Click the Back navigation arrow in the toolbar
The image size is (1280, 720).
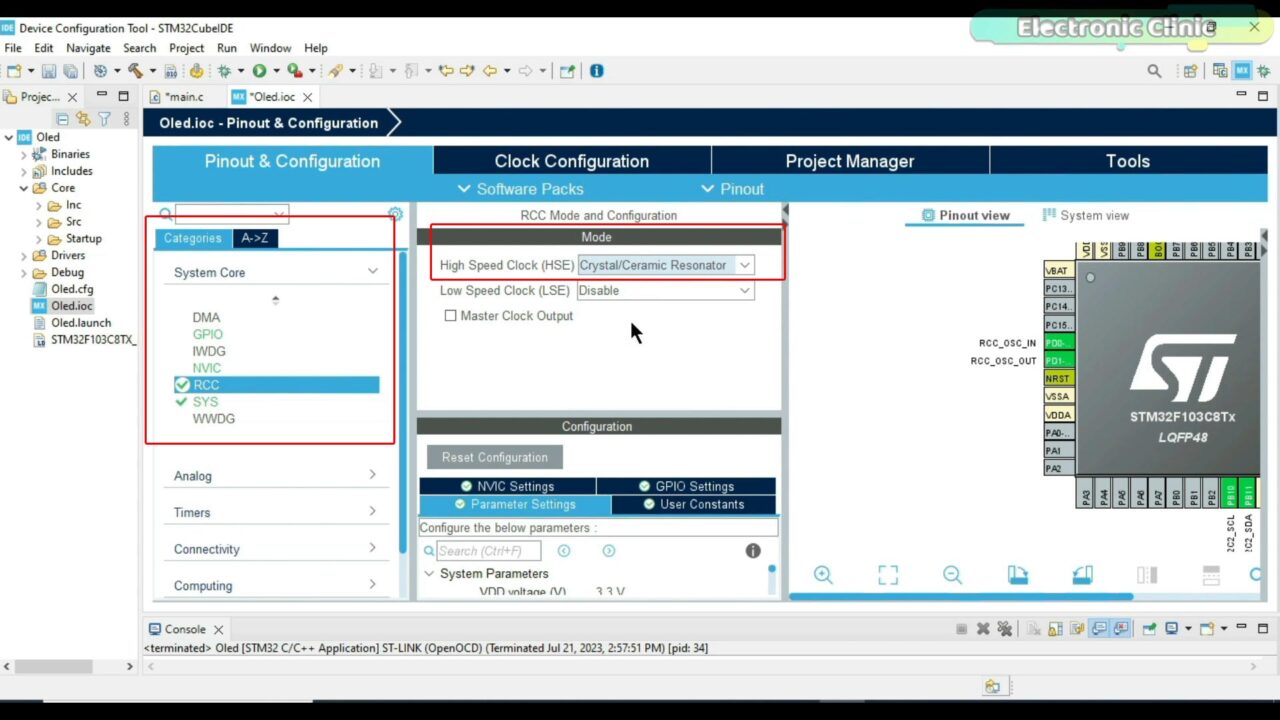(490, 71)
